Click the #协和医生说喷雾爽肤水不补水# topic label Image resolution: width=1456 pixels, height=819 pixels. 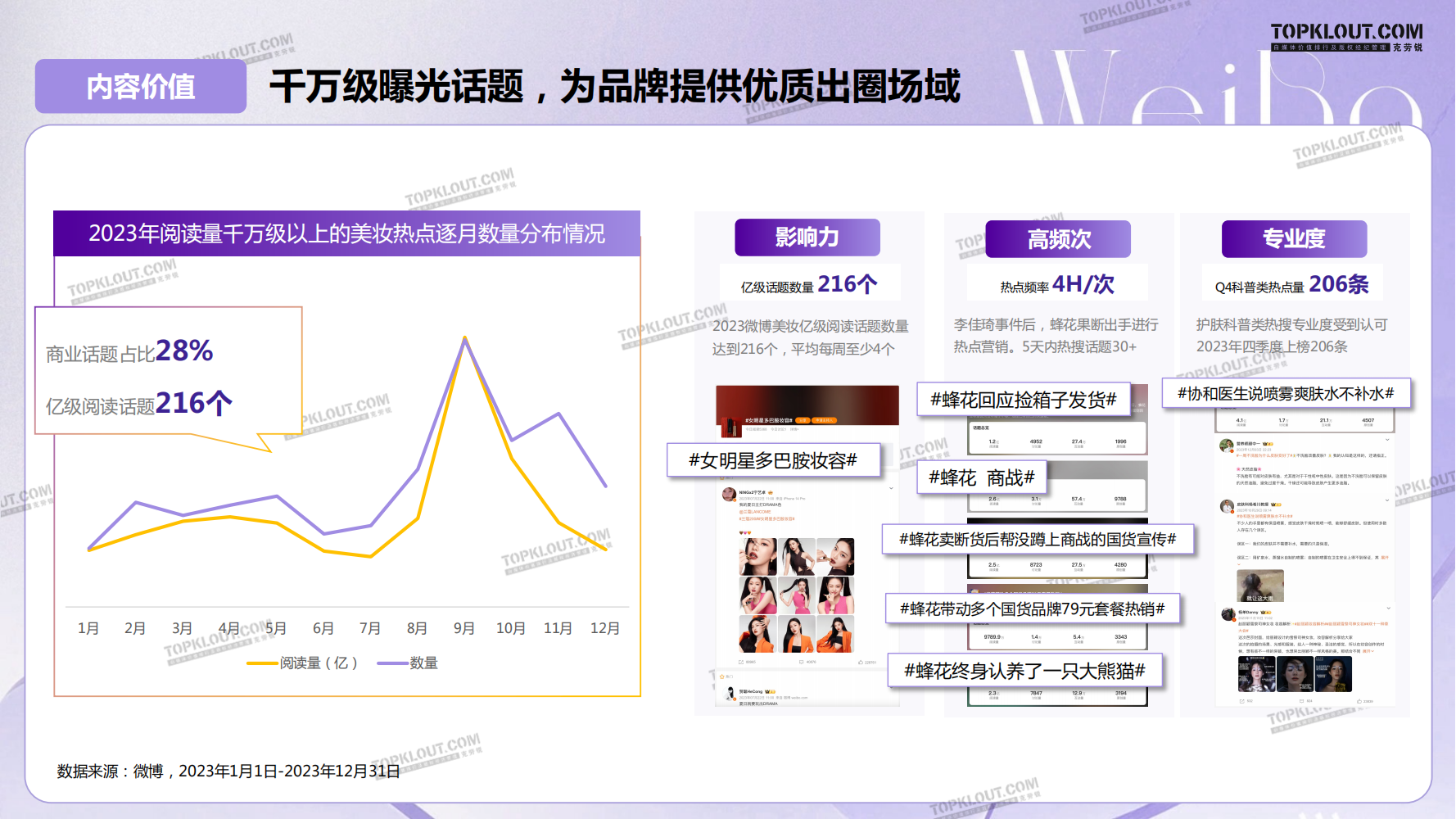1286,394
